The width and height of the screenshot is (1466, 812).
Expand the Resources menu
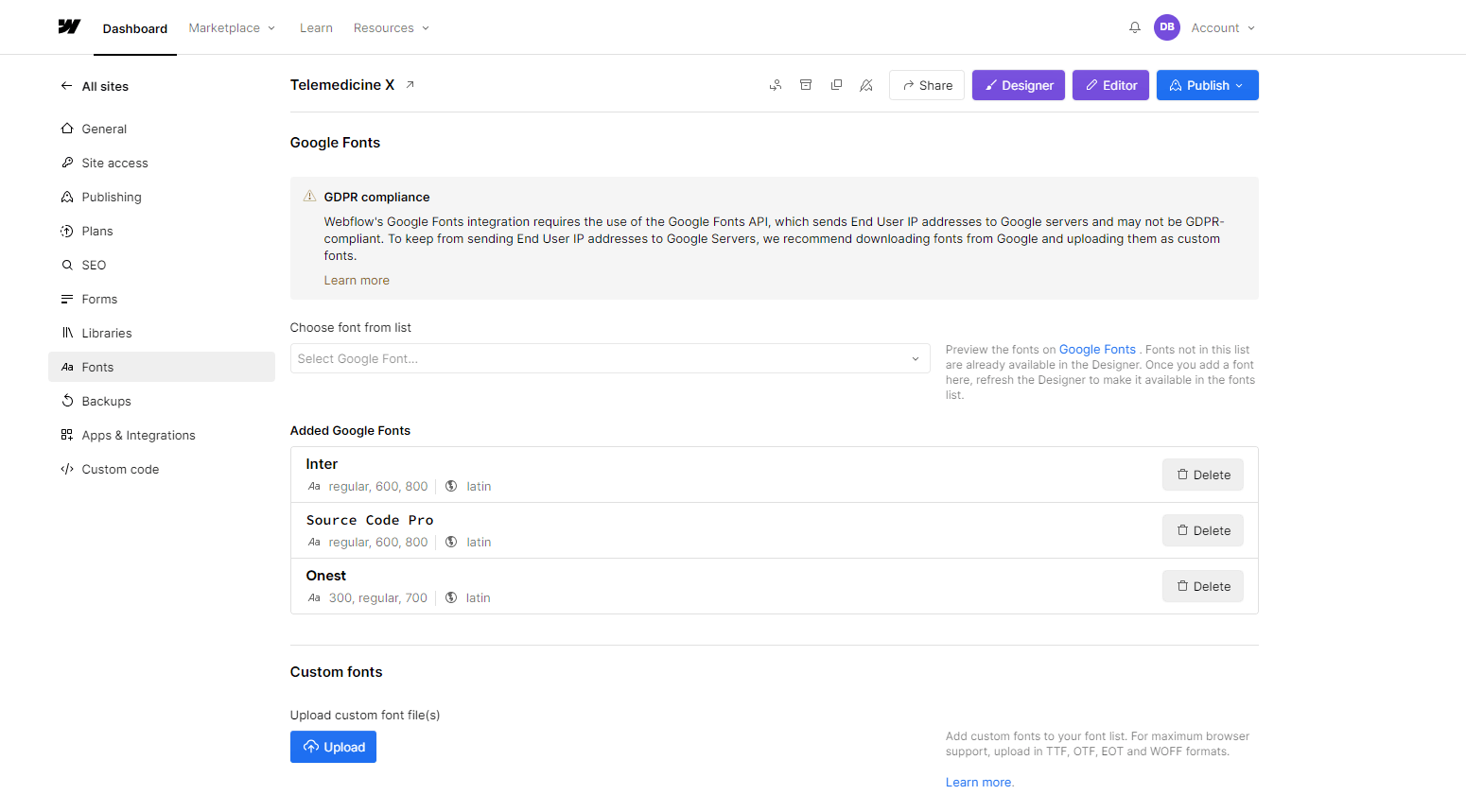click(392, 27)
